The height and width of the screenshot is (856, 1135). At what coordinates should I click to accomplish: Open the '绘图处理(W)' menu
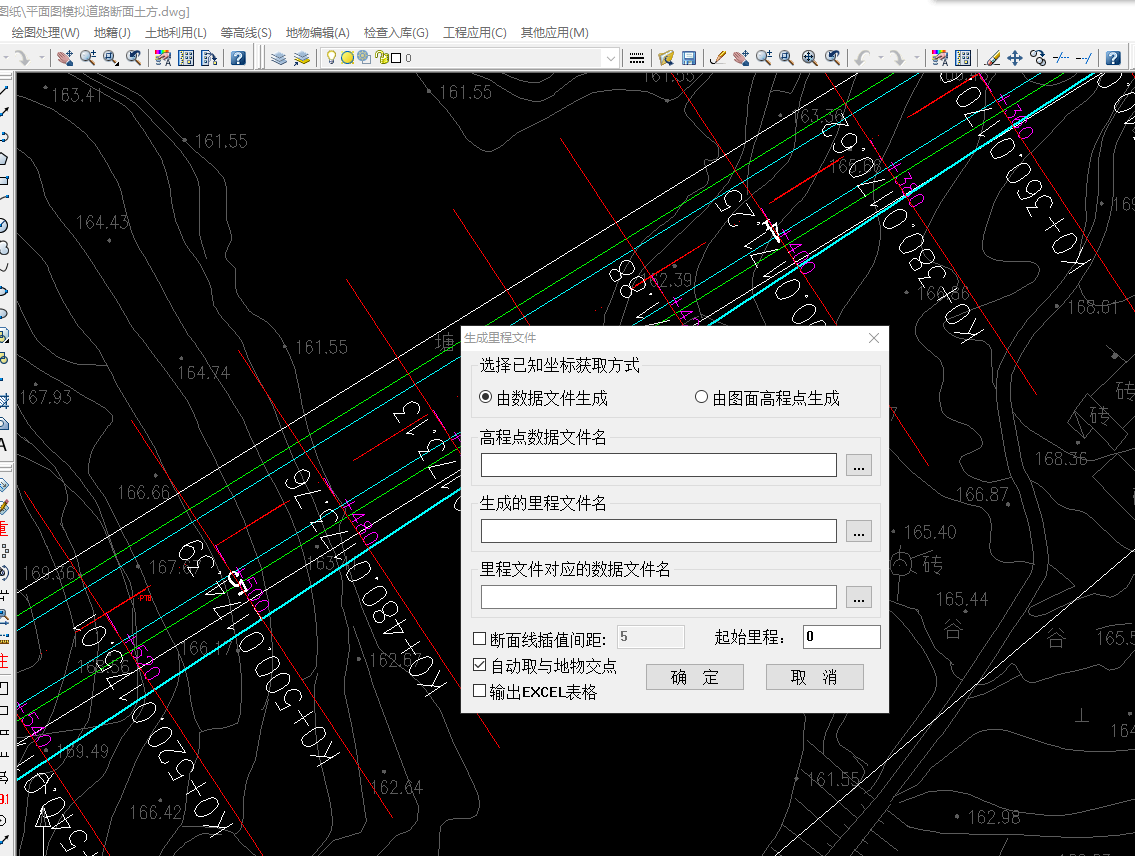point(46,33)
